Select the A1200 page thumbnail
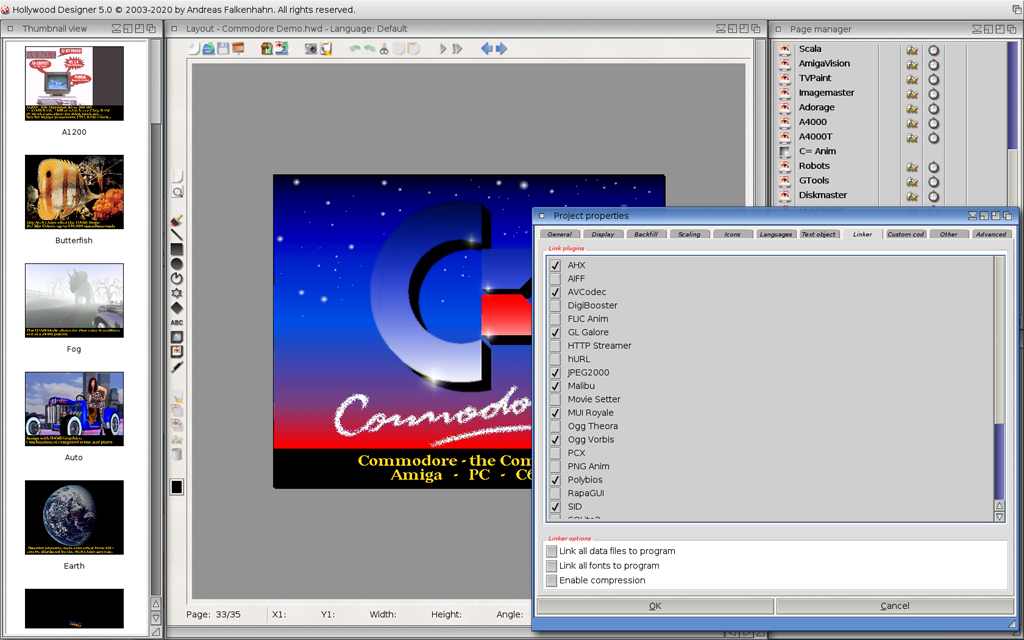This screenshot has width=1024, height=640. point(74,83)
